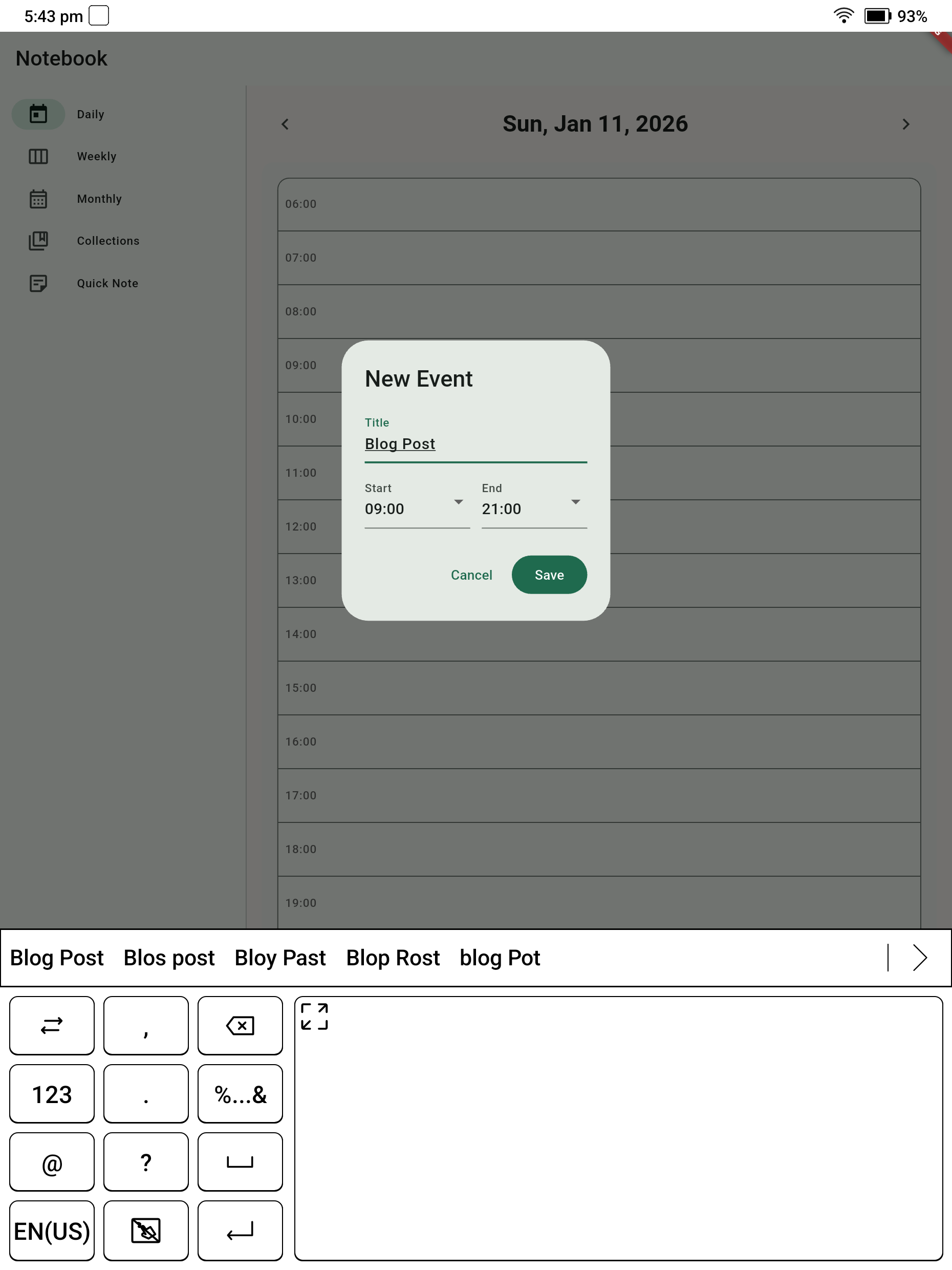Open Monthly view via calendar icon
This screenshot has height=1270, width=952.
click(37, 199)
